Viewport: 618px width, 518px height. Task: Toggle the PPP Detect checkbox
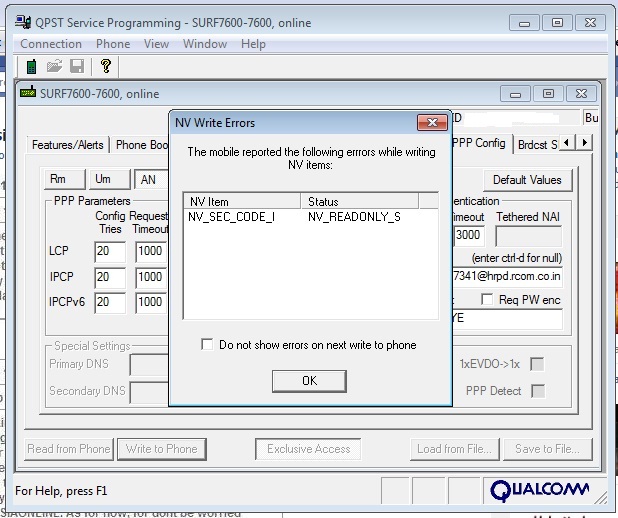(538, 391)
